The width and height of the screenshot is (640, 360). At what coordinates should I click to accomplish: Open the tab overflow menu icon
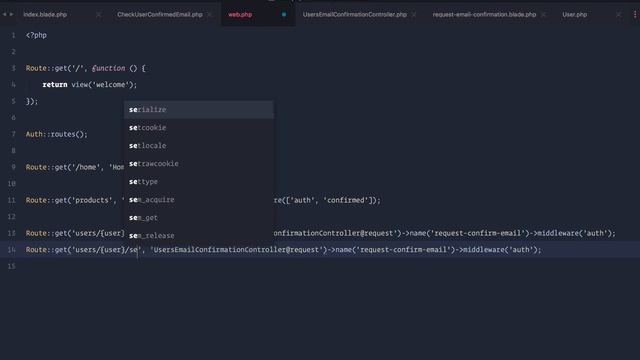pos(635,15)
